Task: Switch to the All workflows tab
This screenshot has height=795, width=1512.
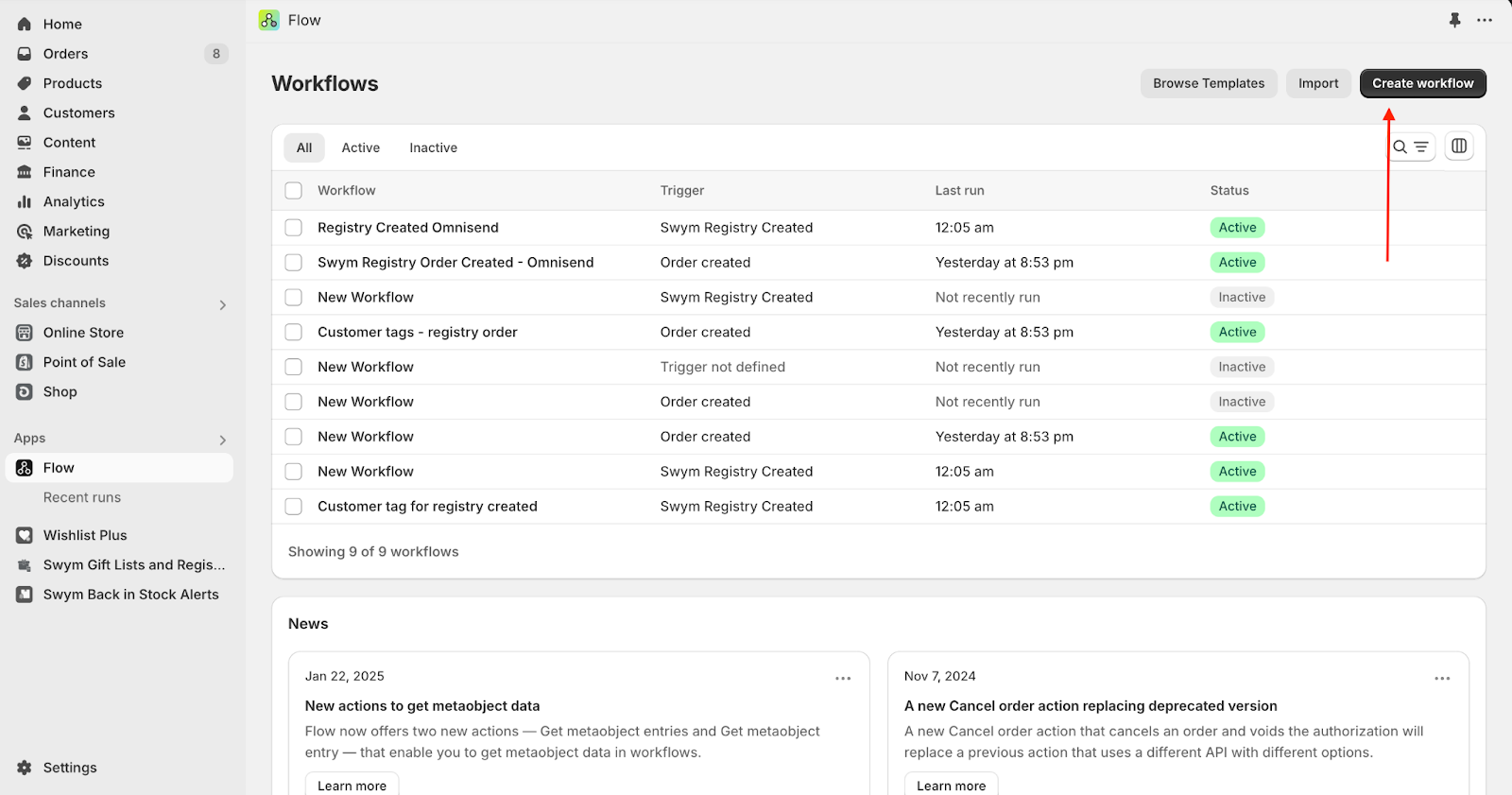Action: click(304, 147)
